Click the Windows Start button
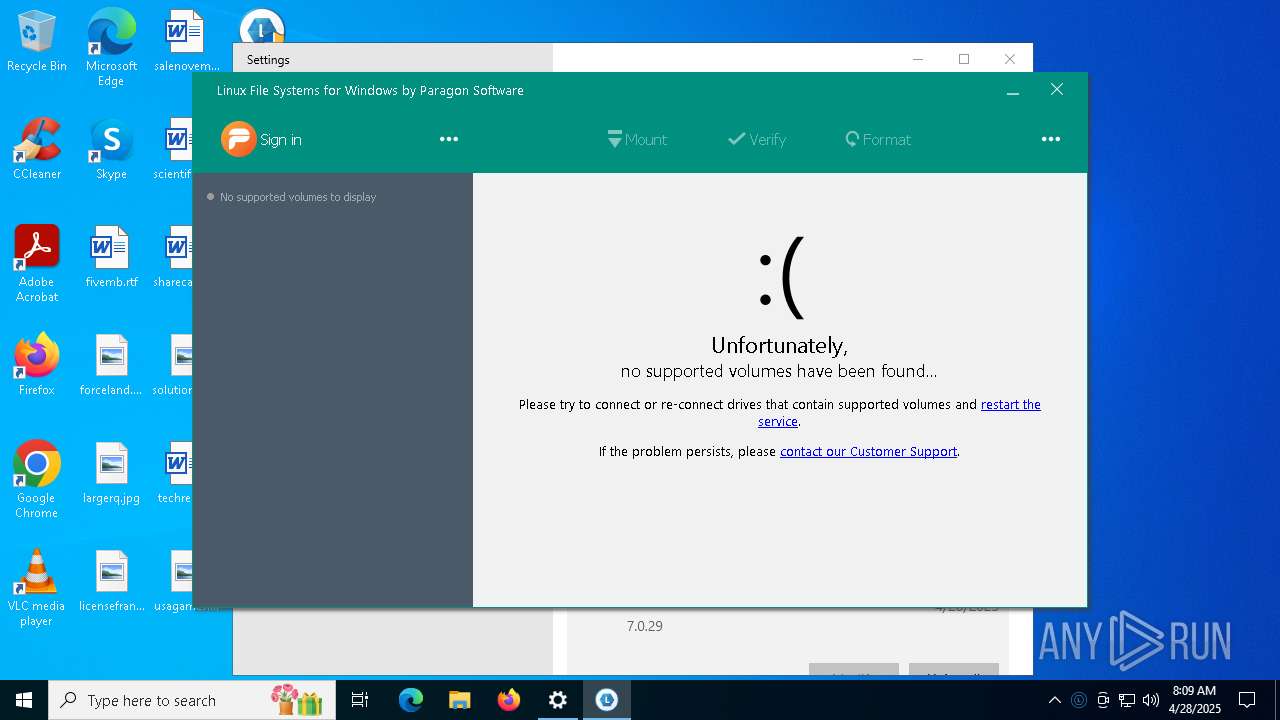This screenshot has width=1280, height=720. (24, 700)
